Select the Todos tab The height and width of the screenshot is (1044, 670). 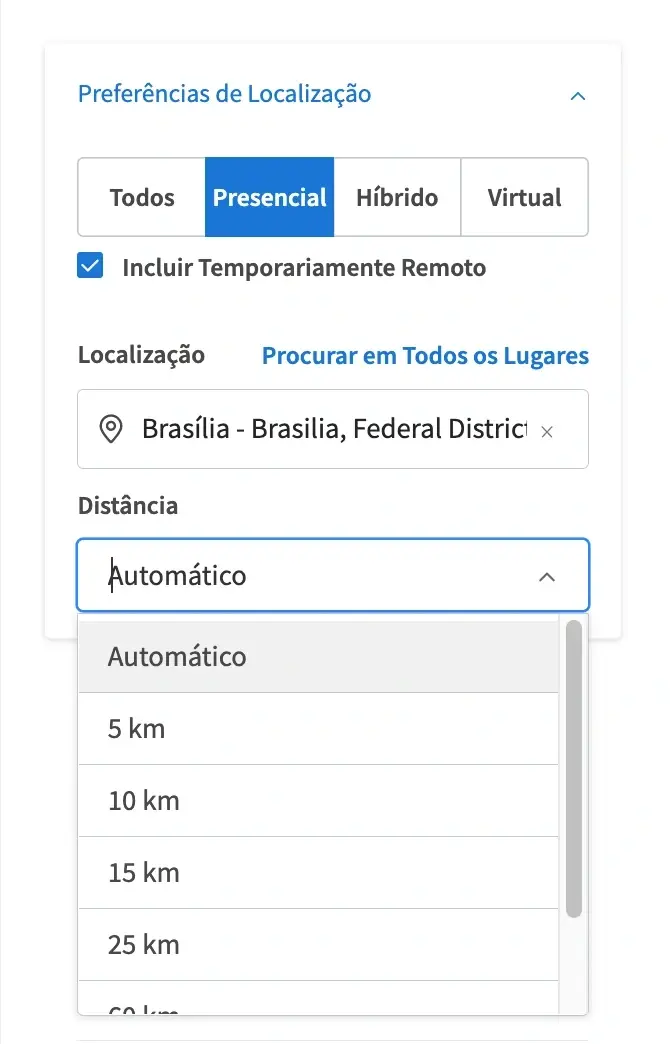click(142, 197)
